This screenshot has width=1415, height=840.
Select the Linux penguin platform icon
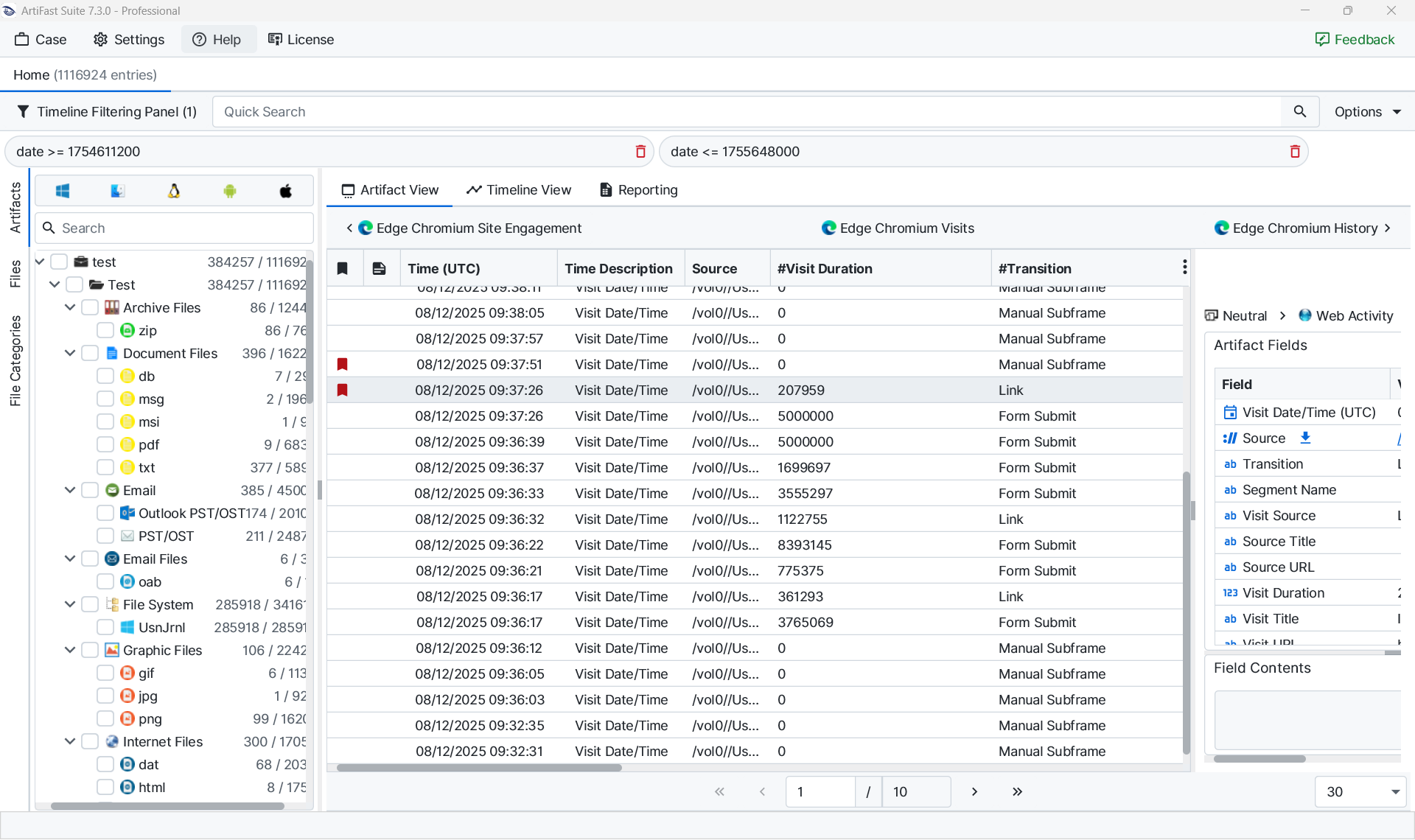174,192
